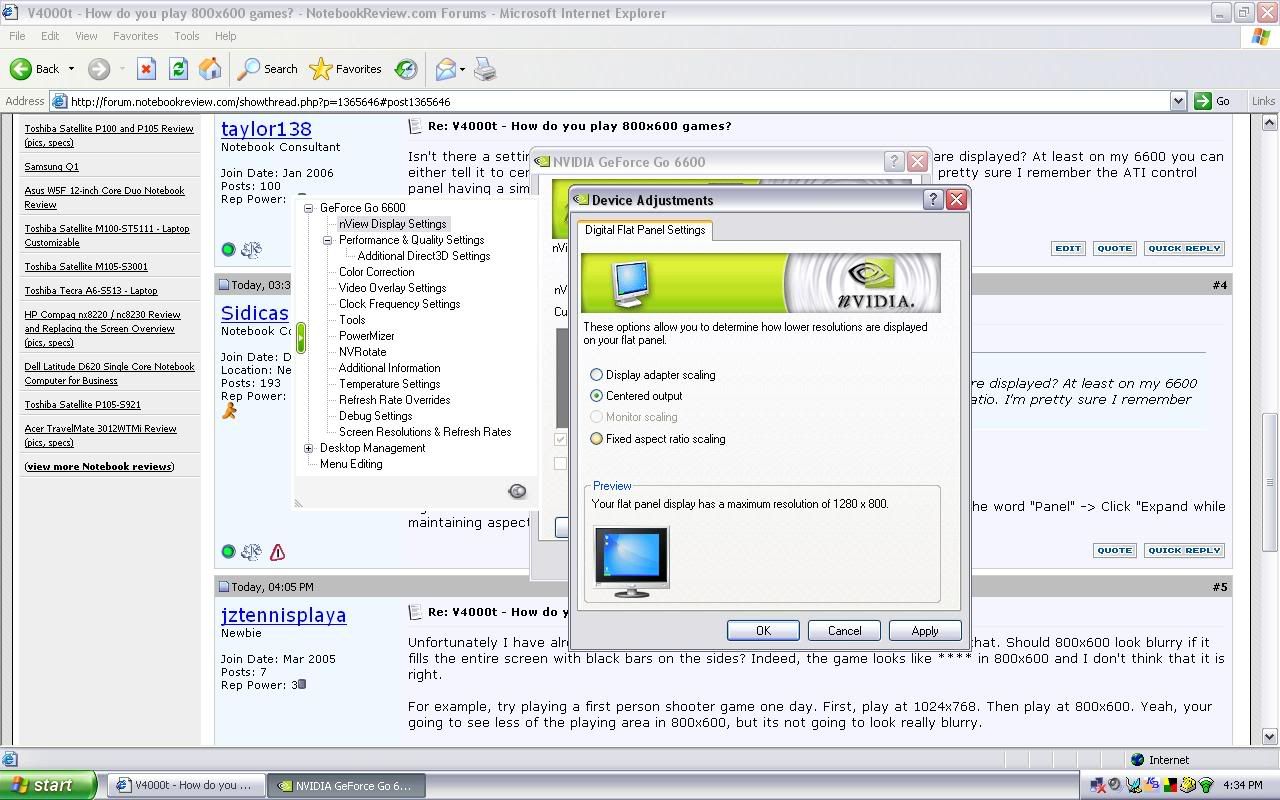Select Screen Resolutions & Refresh Rates item
Image resolution: width=1280 pixels, height=800 pixels.
click(x=425, y=432)
